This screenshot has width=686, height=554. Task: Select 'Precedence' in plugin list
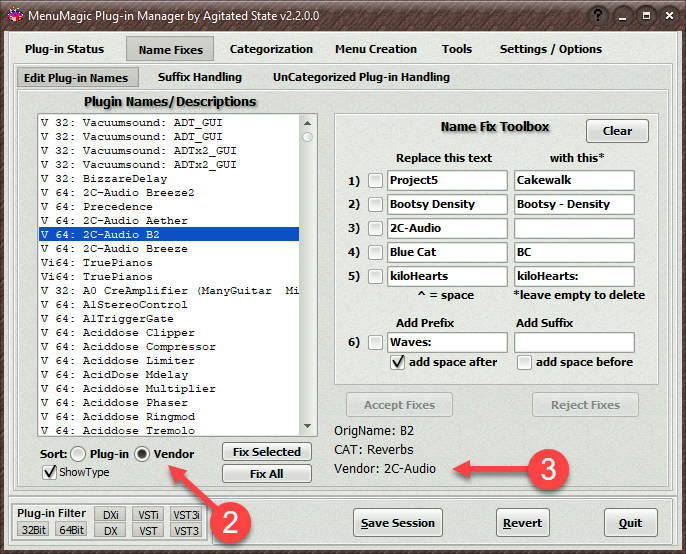click(x=169, y=207)
